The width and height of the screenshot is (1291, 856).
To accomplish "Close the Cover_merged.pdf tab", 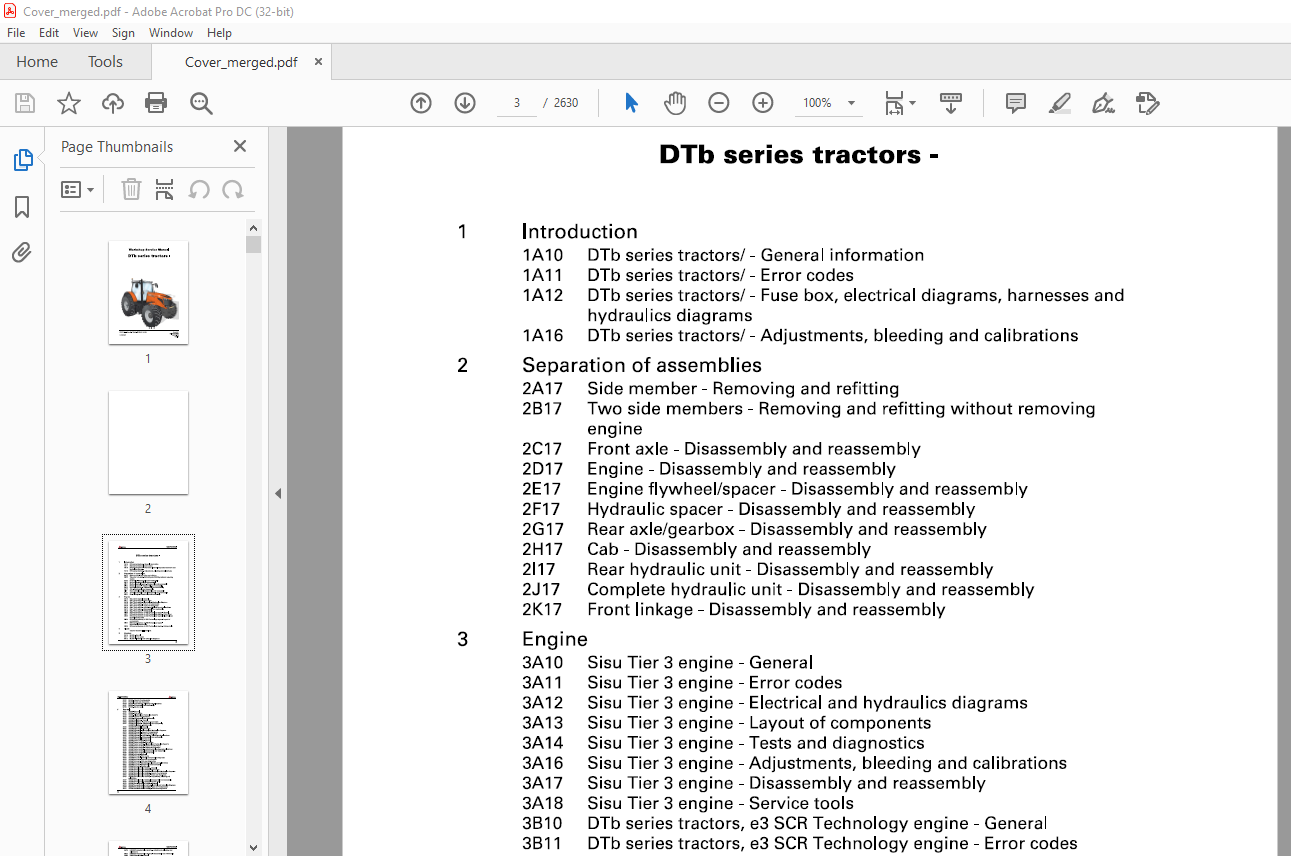I will [319, 62].
